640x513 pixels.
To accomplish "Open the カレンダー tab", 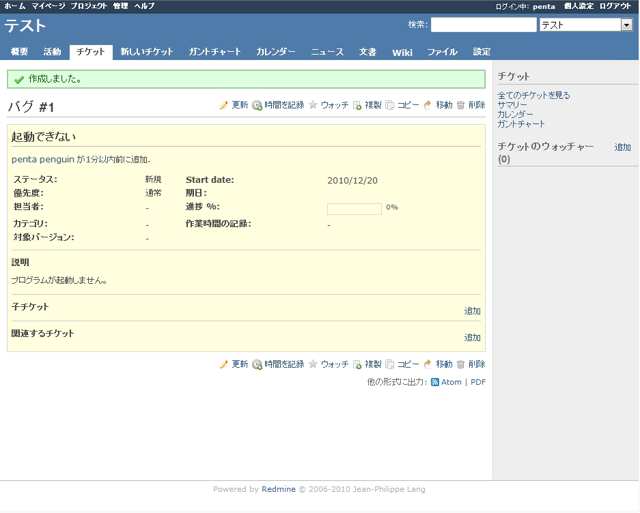I will coord(276,52).
